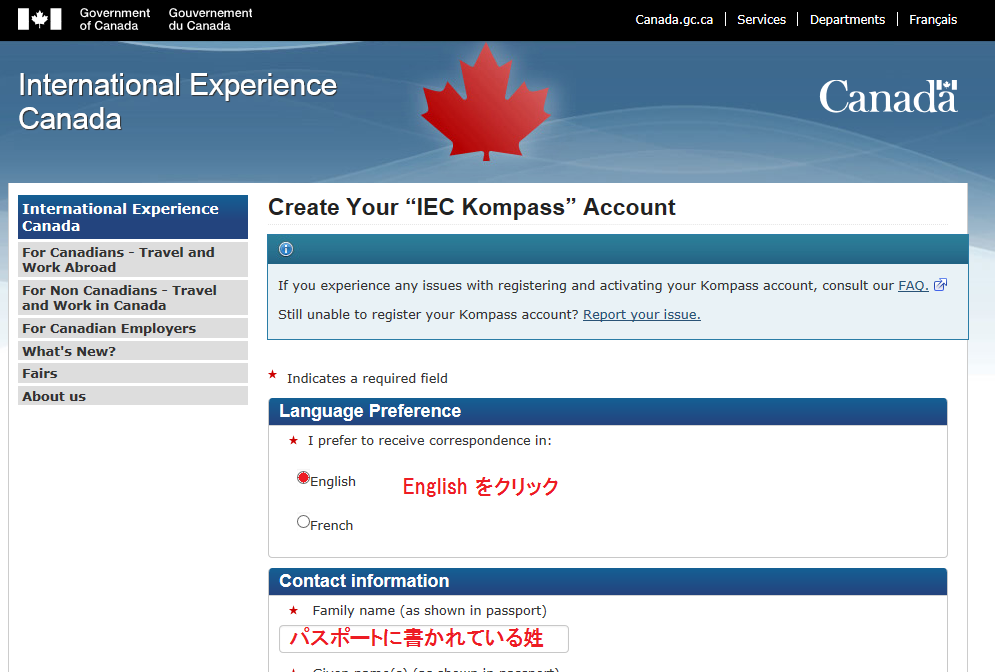Screen dimensions: 995x672
Task: Click the blue info icon in notice banner
Action: click(x=286, y=249)
